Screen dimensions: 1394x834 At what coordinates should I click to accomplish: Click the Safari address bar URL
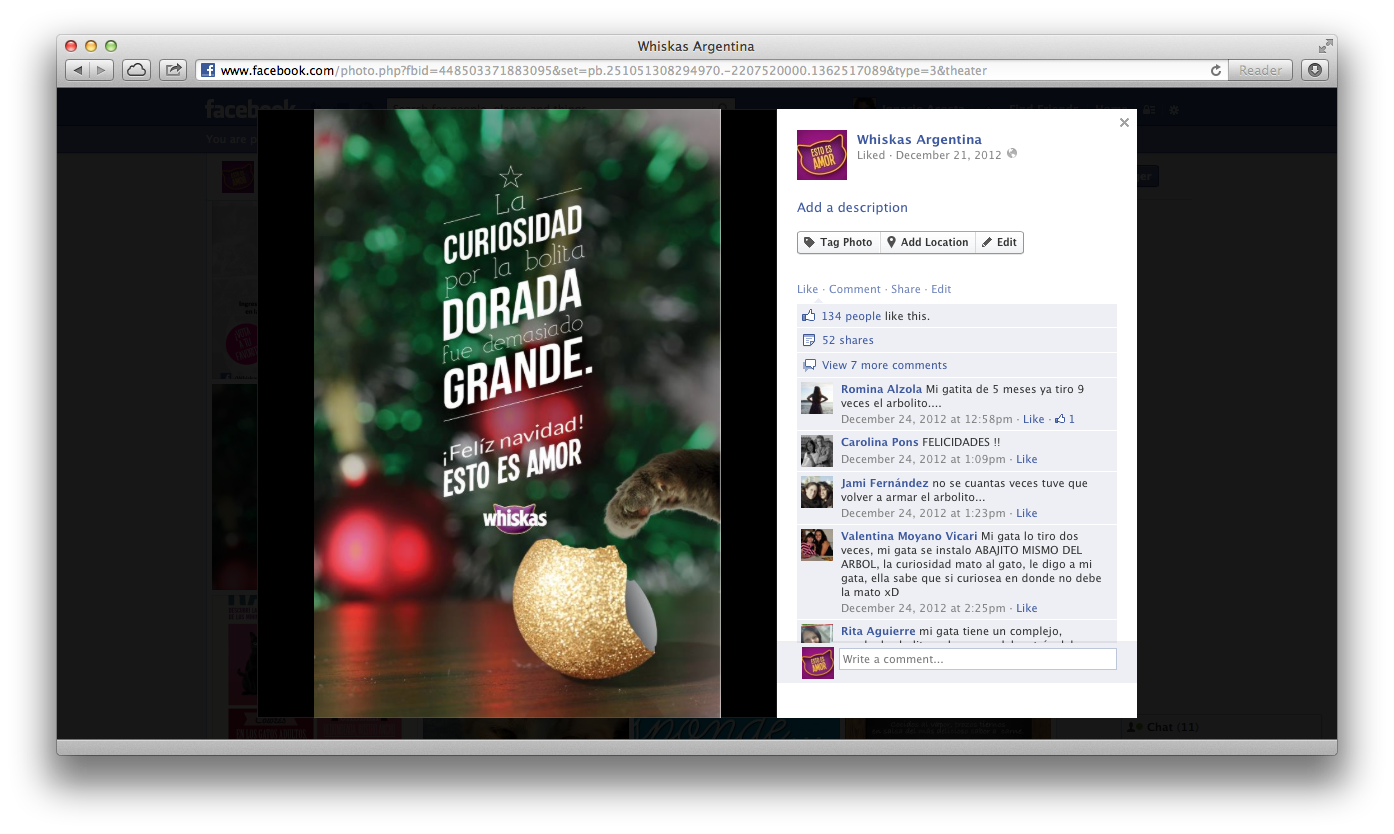603,70
